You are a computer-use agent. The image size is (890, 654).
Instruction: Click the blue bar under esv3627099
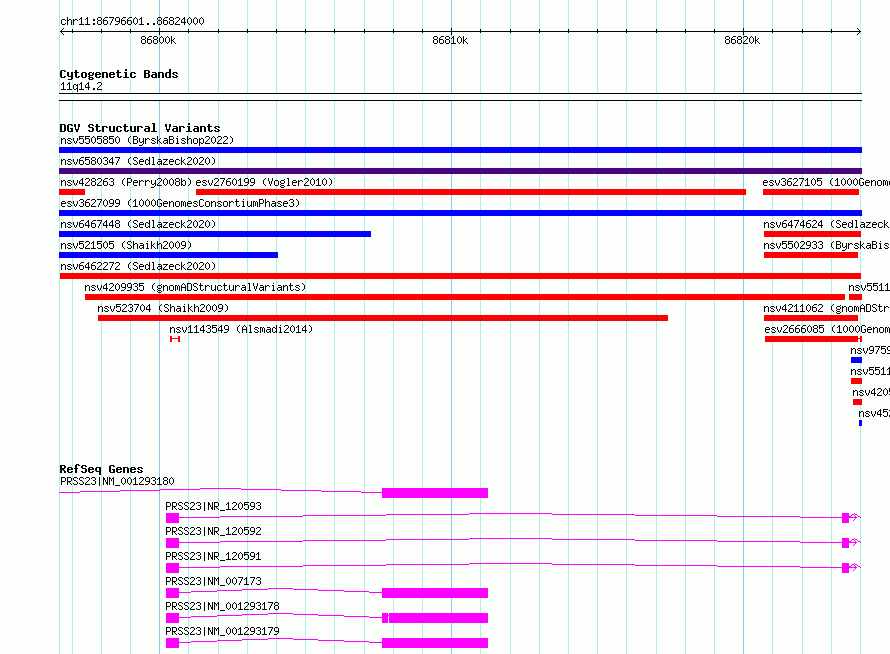click(460, 213)
